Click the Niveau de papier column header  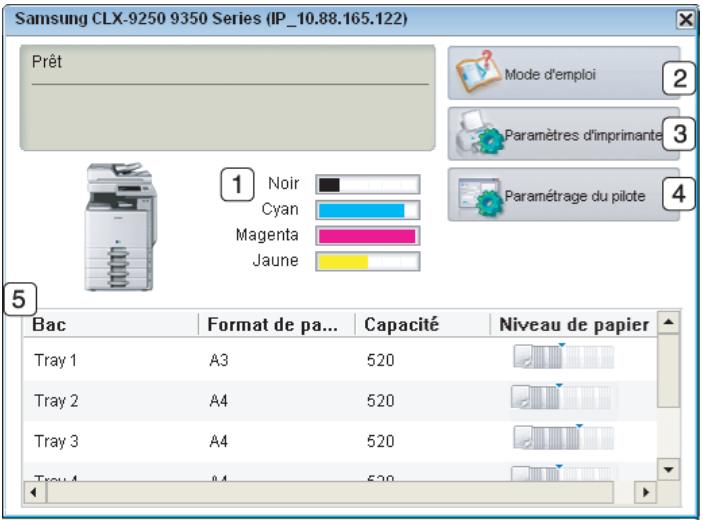(x=574, y=325)
